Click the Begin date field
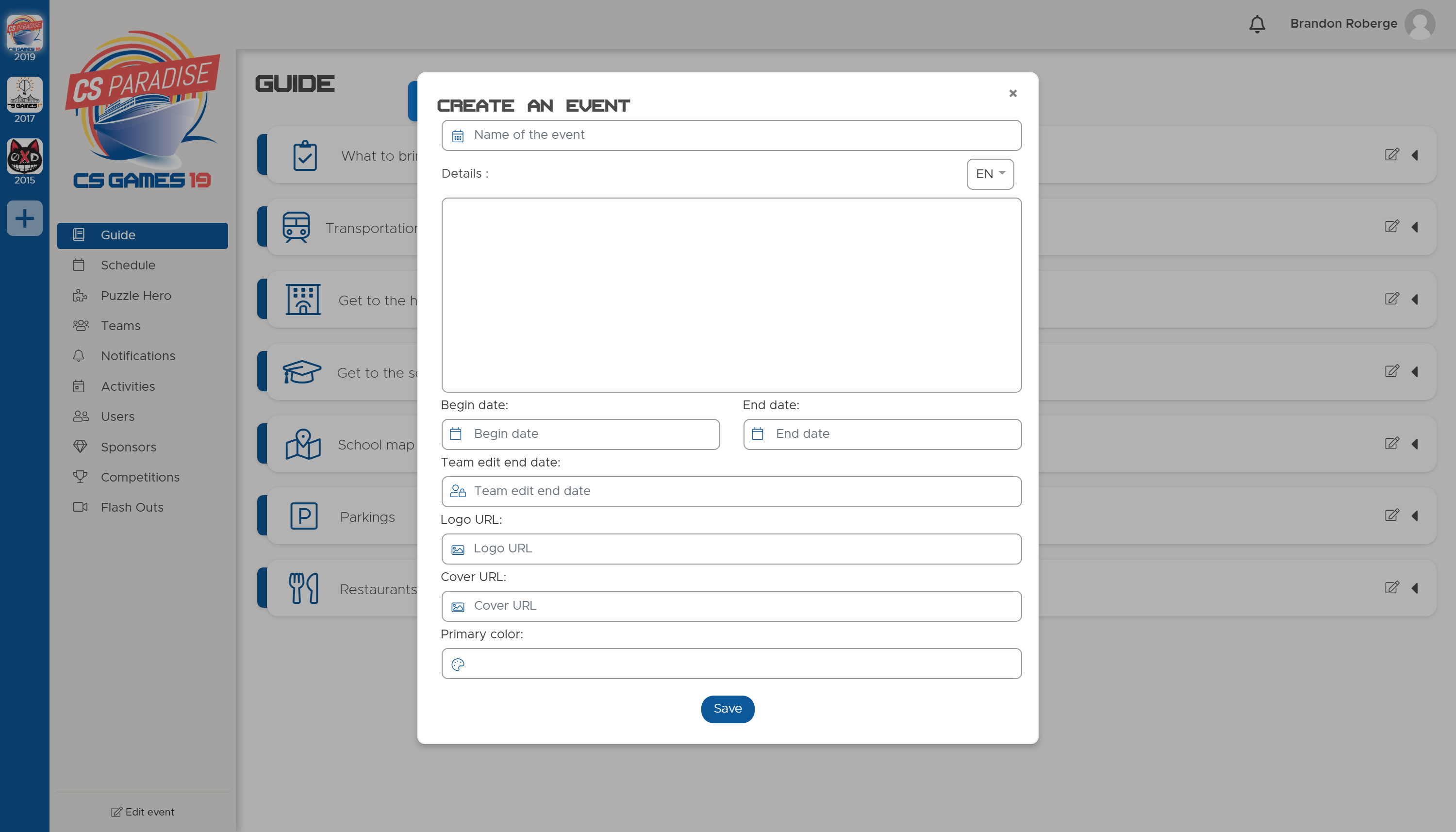 [x=580, y=434]
